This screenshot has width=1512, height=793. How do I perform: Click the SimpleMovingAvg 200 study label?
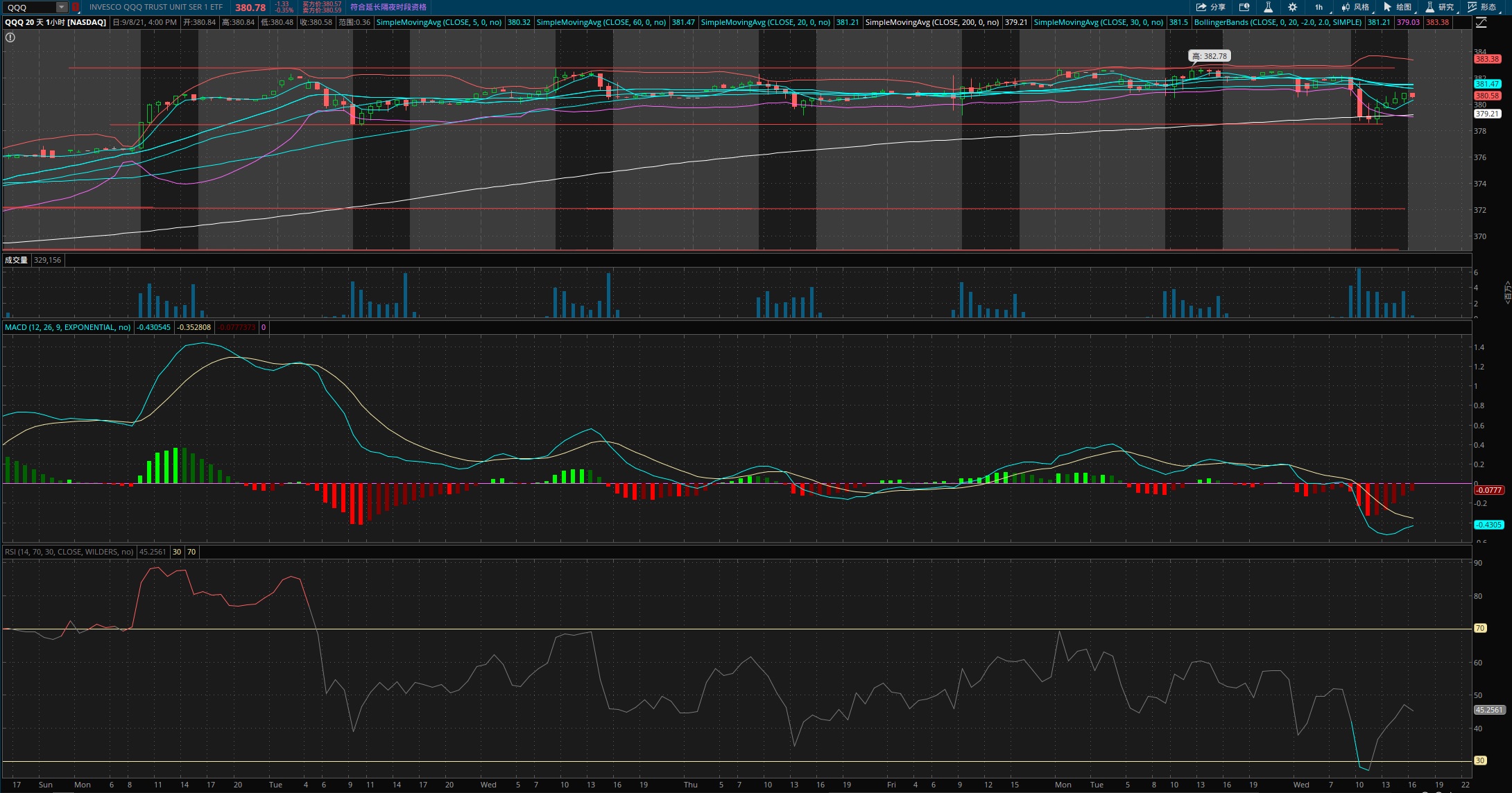(x=931, y=22)
